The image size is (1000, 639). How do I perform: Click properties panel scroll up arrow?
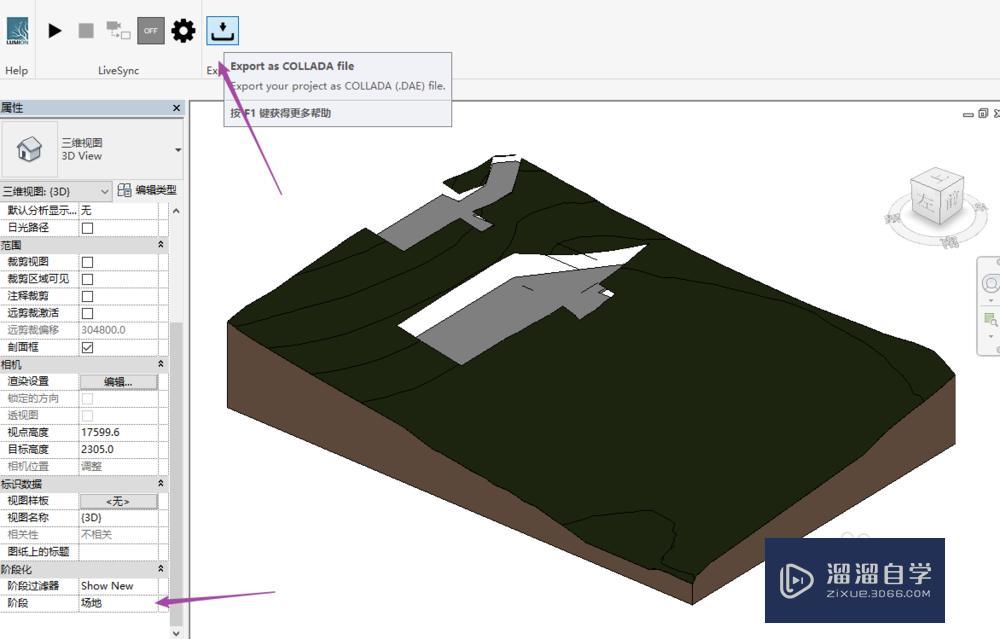(177, 210)
